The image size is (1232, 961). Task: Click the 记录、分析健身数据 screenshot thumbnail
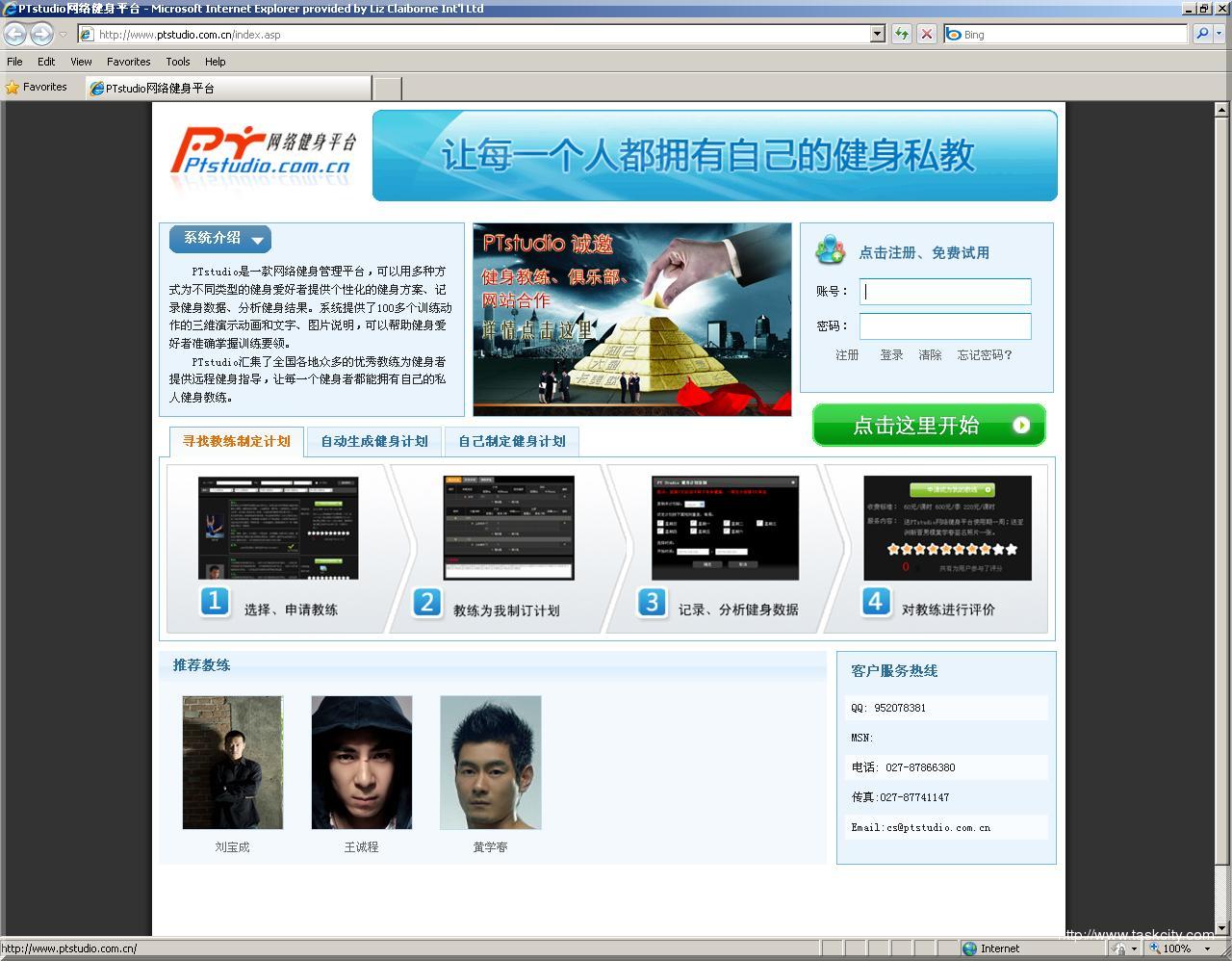725,528
